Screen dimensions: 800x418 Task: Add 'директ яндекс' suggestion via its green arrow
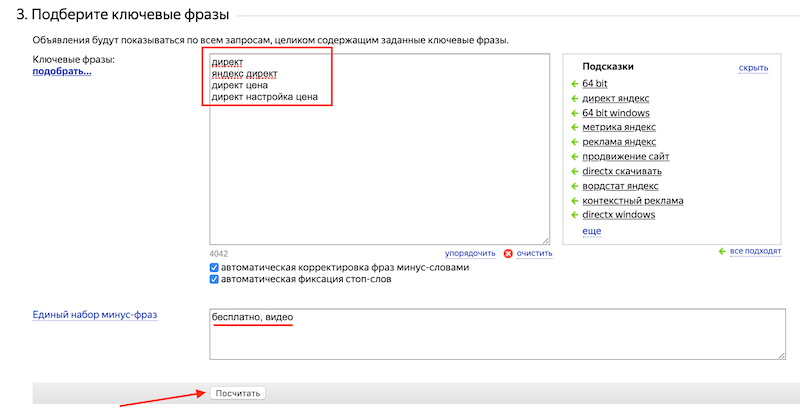point(574,99)
